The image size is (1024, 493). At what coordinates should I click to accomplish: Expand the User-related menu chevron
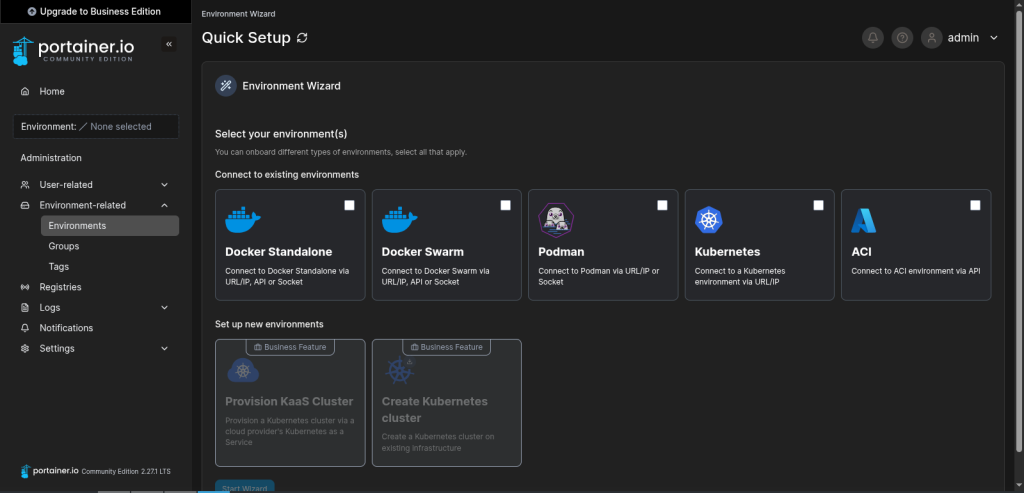click(165, 185)
